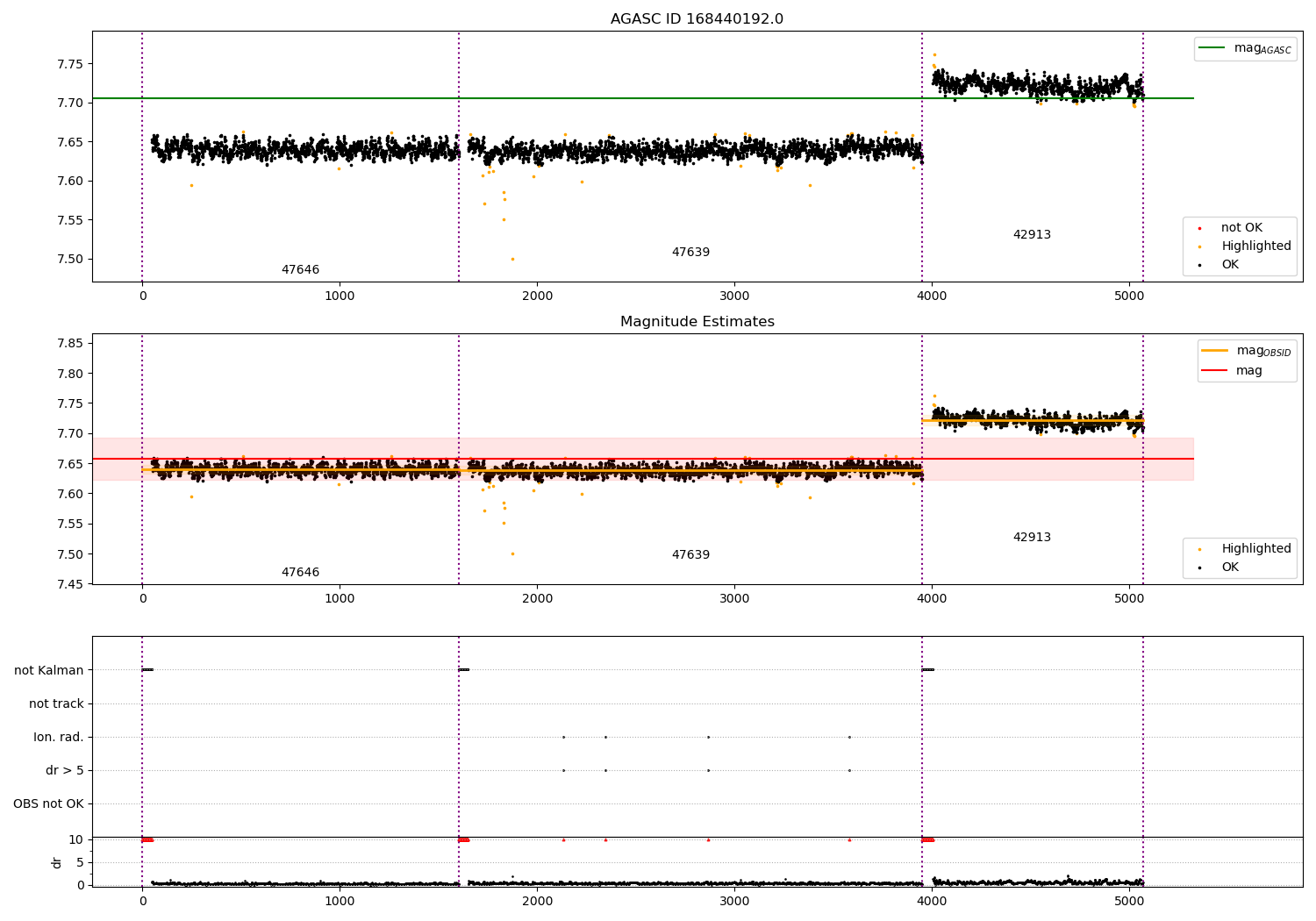
Task: Click the 'dr' y-axis label
Action: 57,862
